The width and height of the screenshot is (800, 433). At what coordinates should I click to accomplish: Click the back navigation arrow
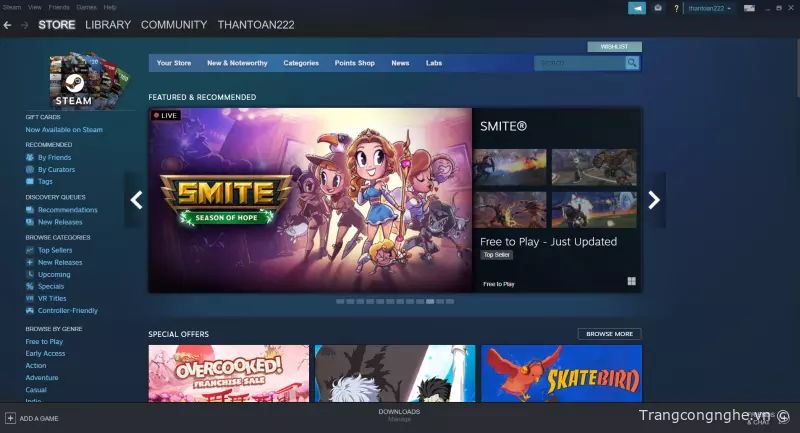(8, 24)
